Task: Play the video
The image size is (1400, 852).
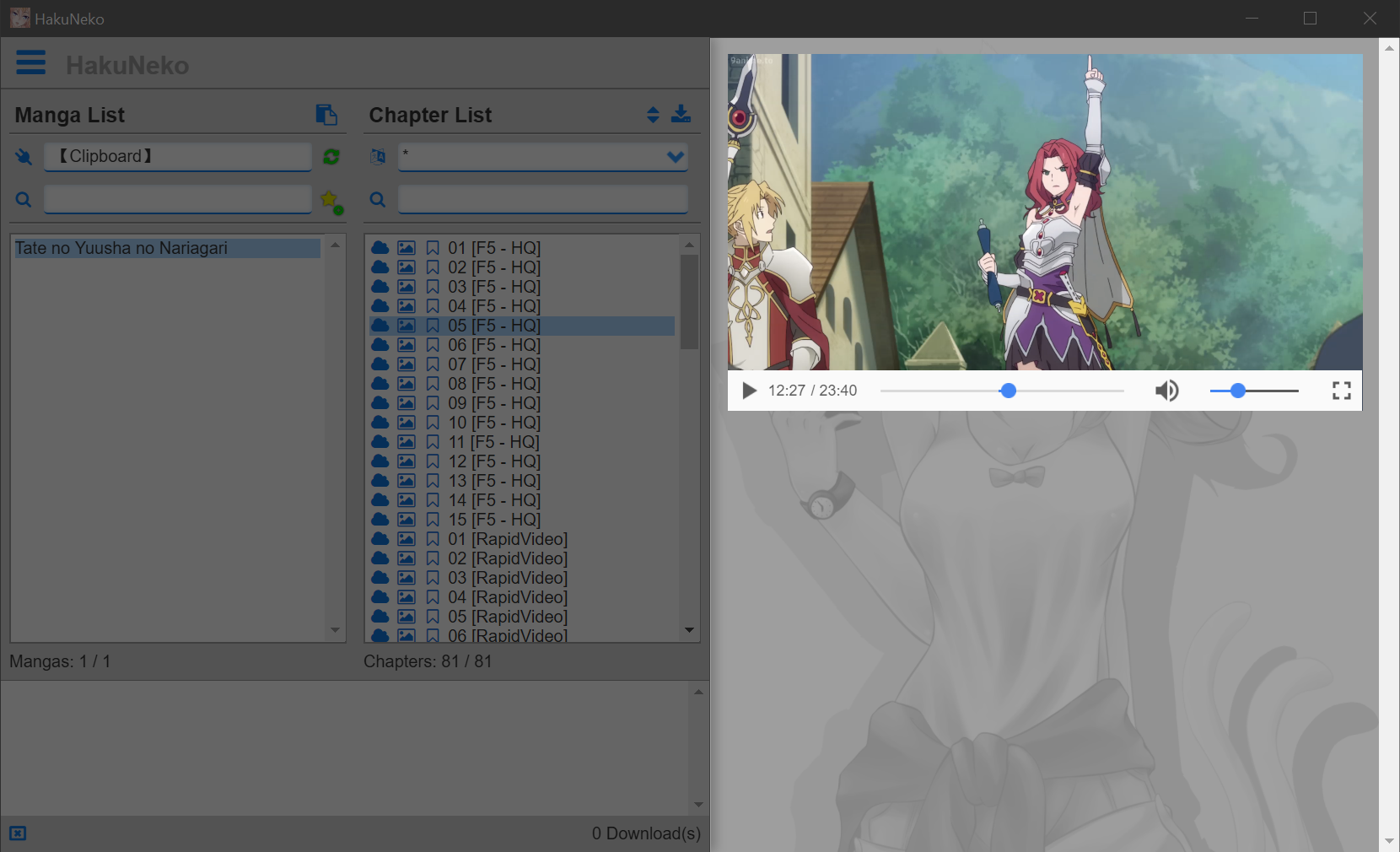Action: click(749, 391)
